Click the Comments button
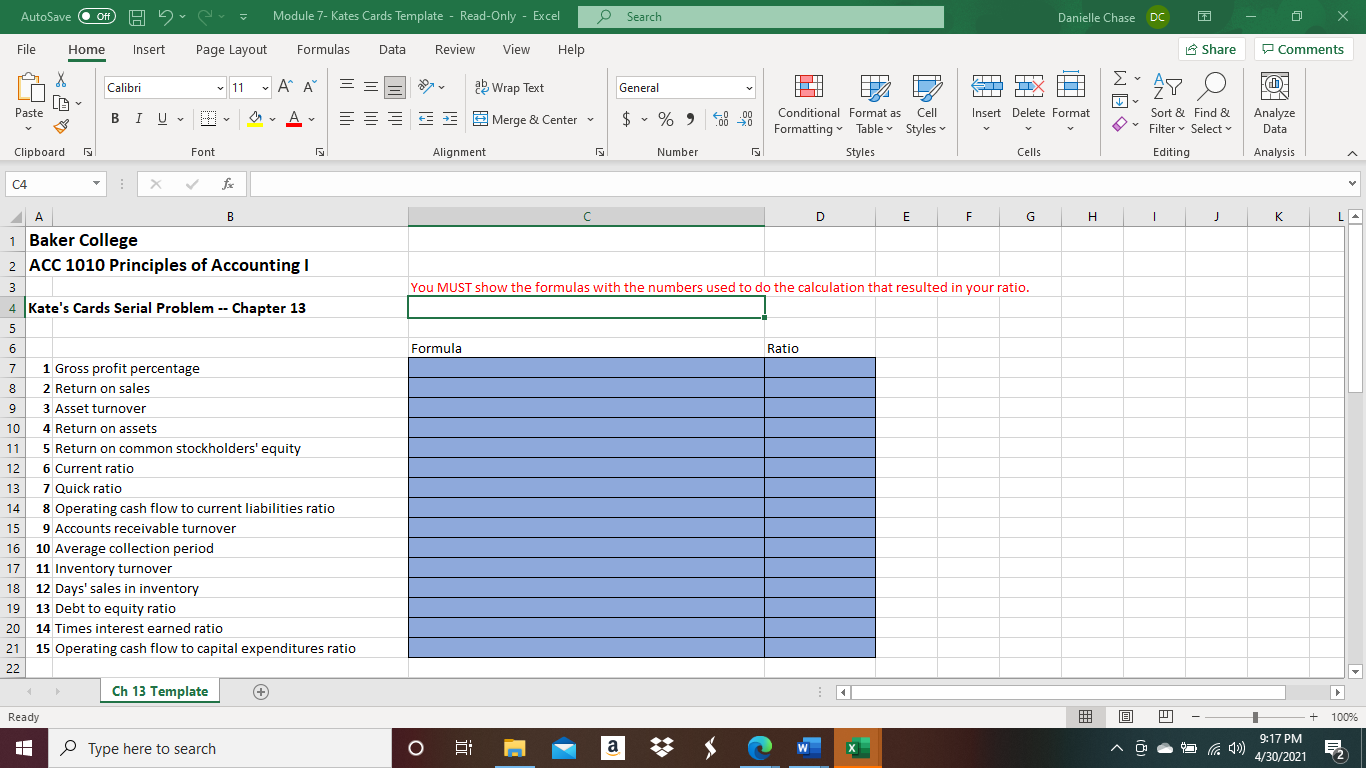 1302,49
